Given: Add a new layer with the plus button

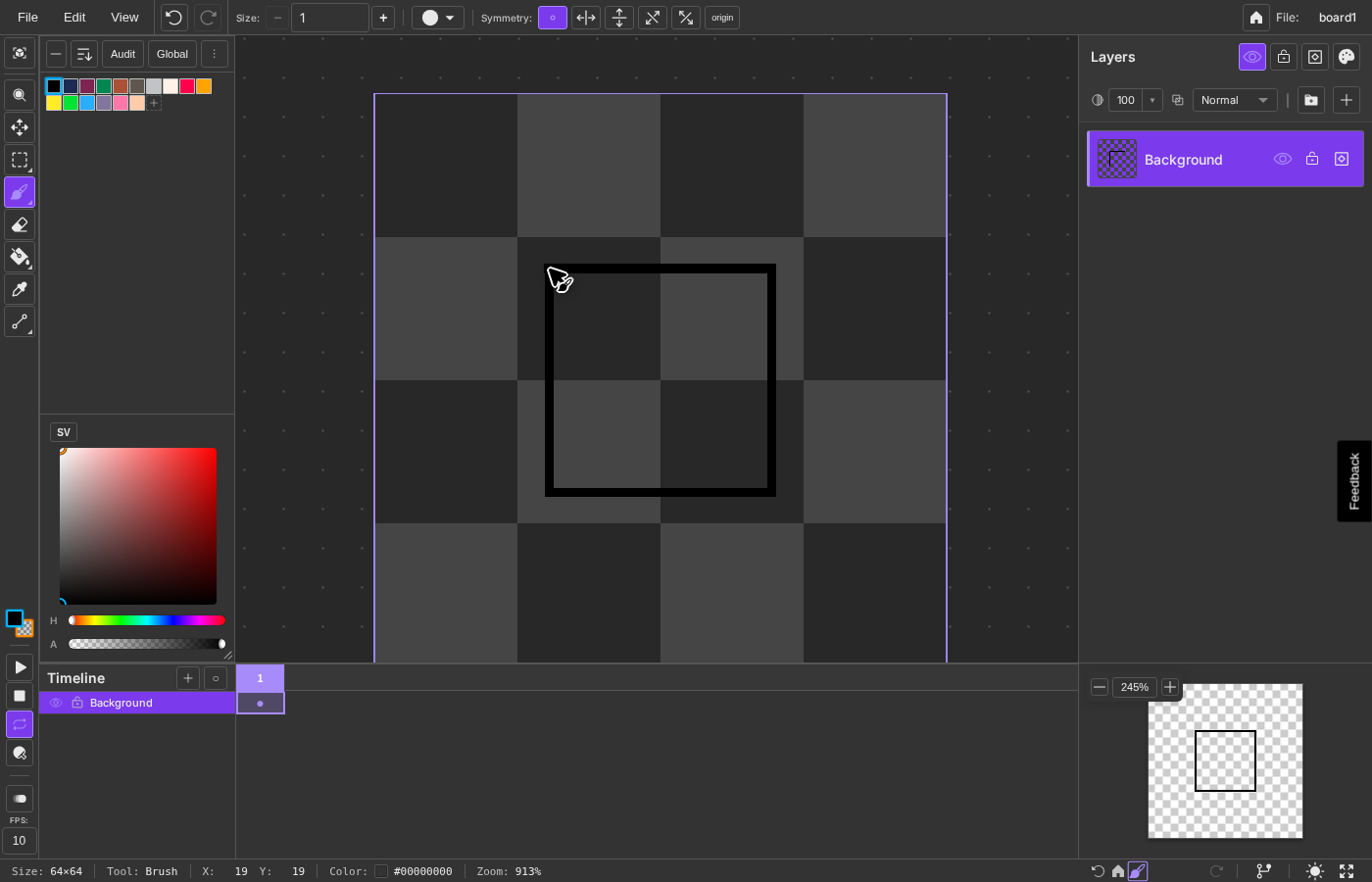Looking at the screenshot, I should 1347,100.
